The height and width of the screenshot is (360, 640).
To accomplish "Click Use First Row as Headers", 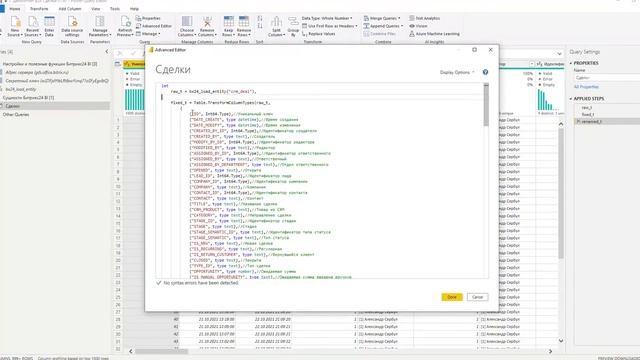I will [330, 26].
